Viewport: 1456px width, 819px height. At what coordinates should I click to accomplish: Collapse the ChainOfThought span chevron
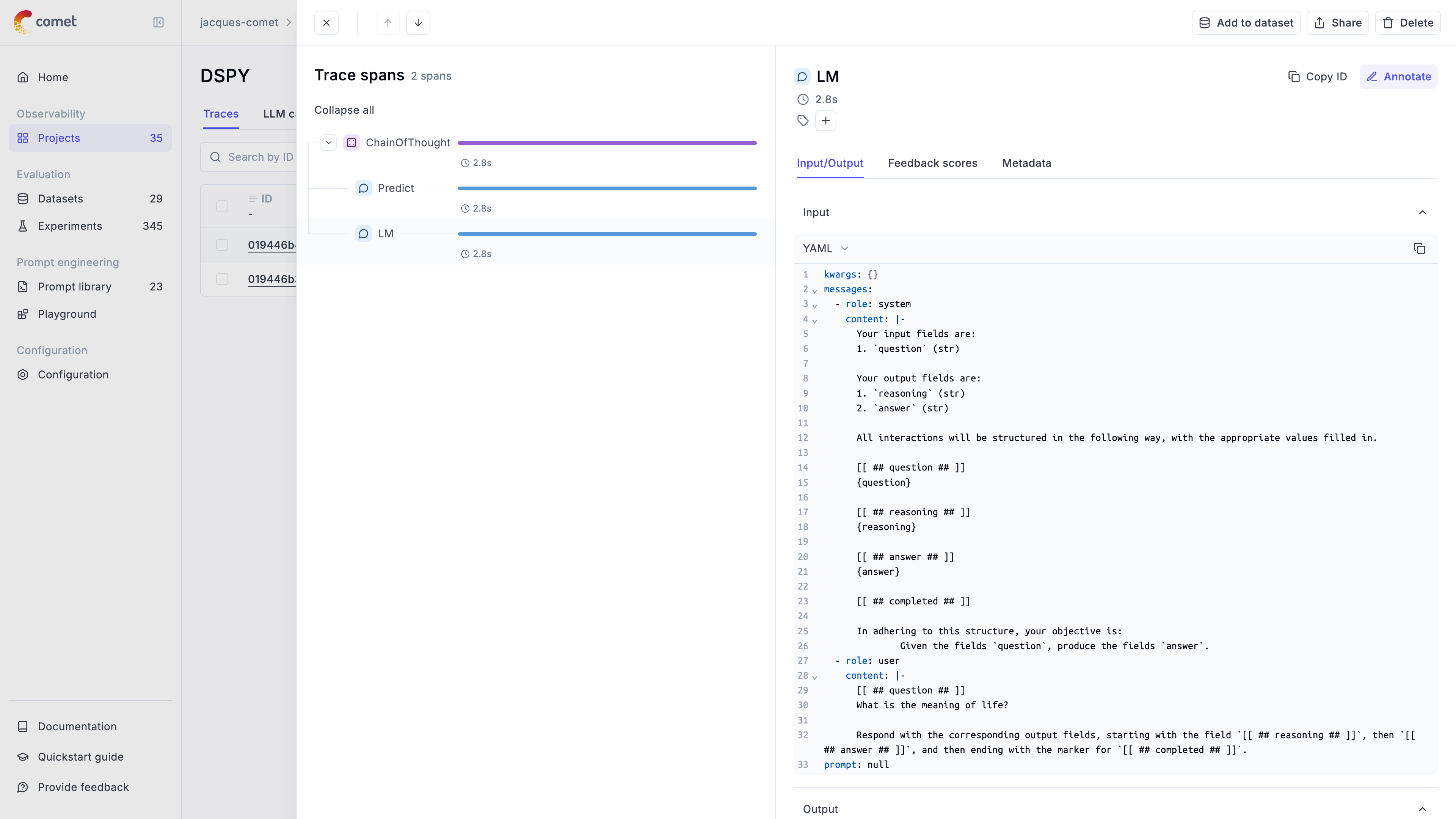tap(328, 143)
